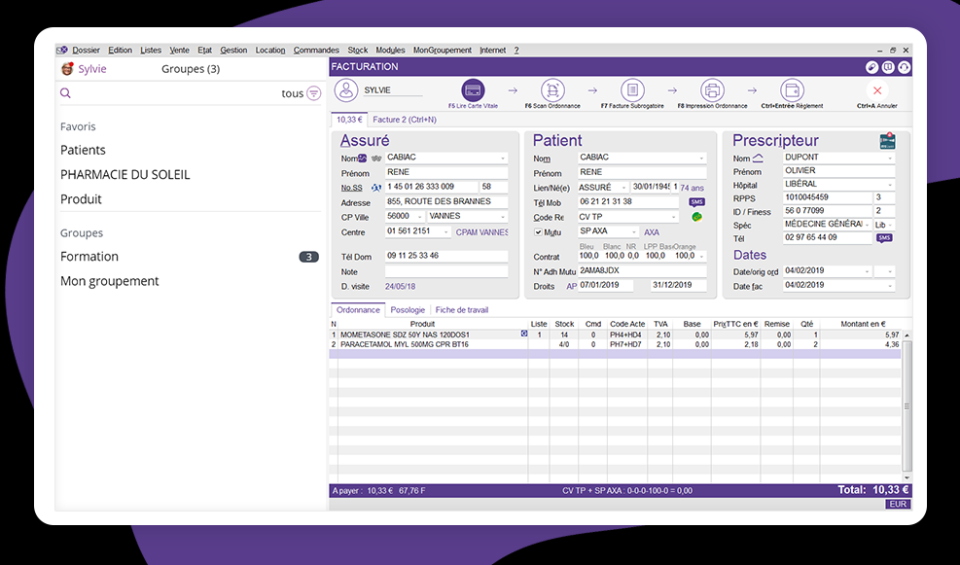Viewport: 960px width, 565px height.
Task: Click the Règlement wallet icon
Action: tap(791, 90)
